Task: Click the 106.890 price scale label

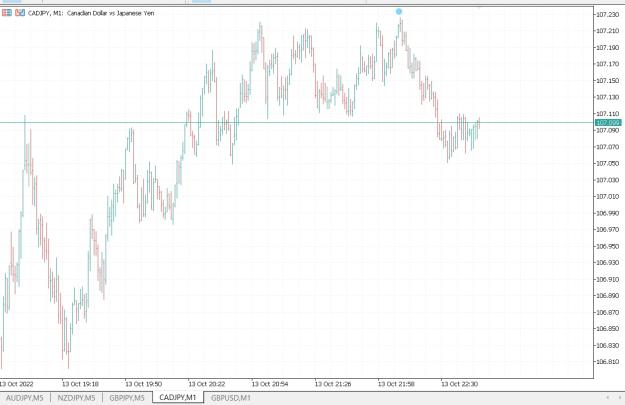Action: pyautogui.click(x=607, y=295)
